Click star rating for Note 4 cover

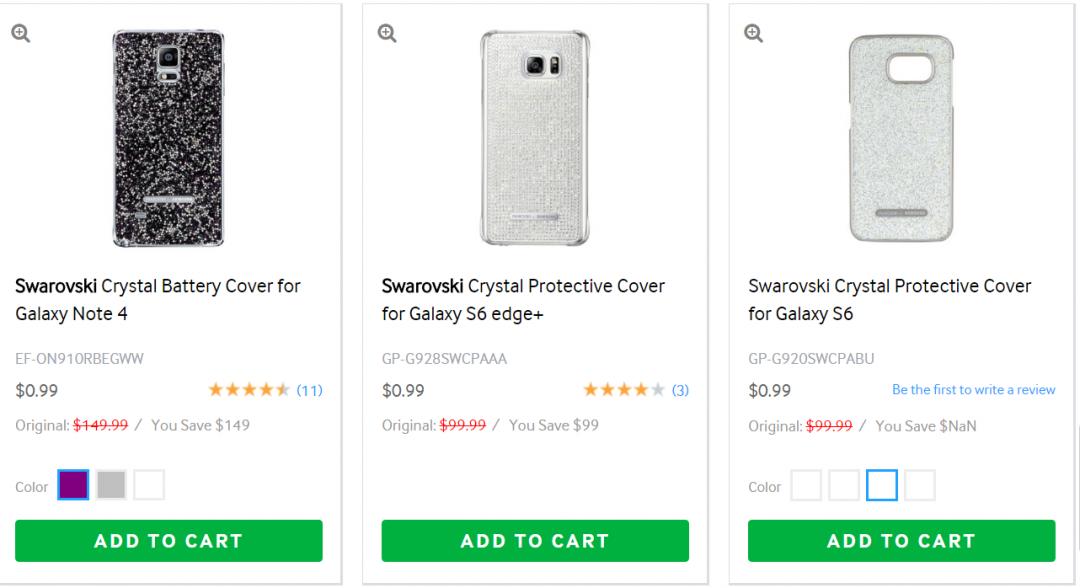(249, 390)
